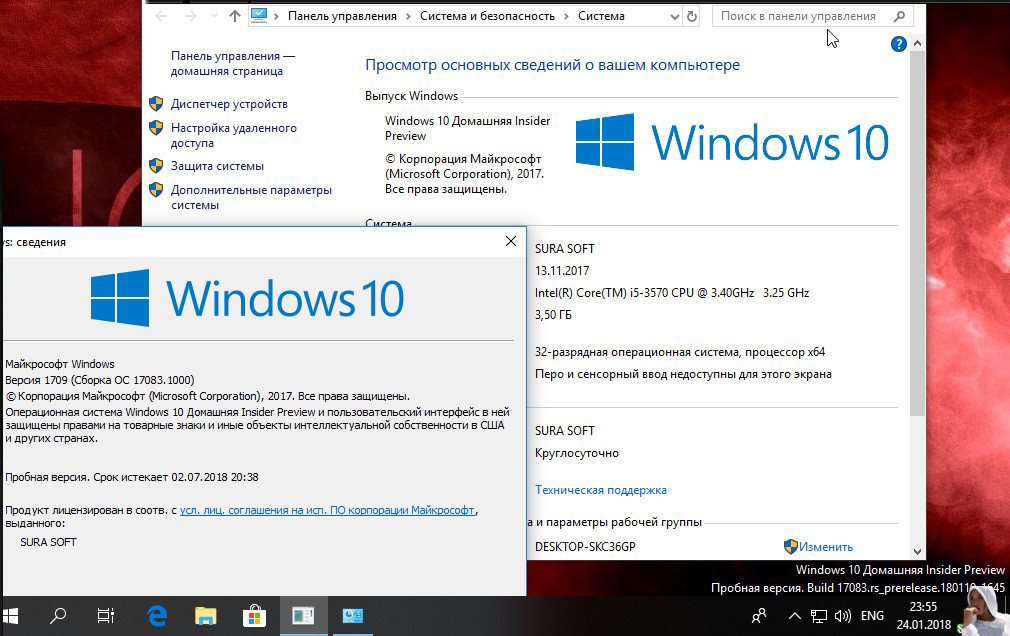Click the vertical scrollbar thumb
Viewport: 1010px width, 636px height.
(917, 232)
